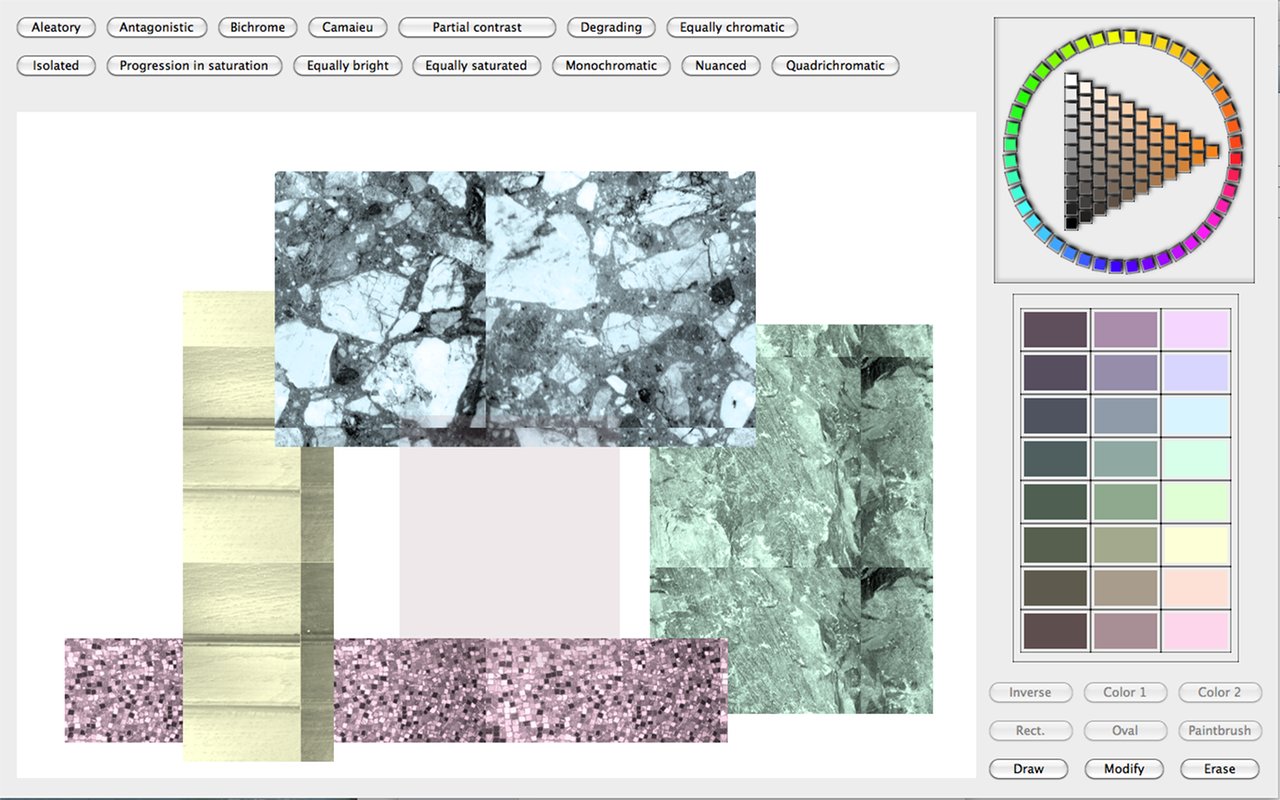Click the Aleatory harmony button
Image resolution: width=1280 pixels, height=800 pixels.
pos(56,28)
